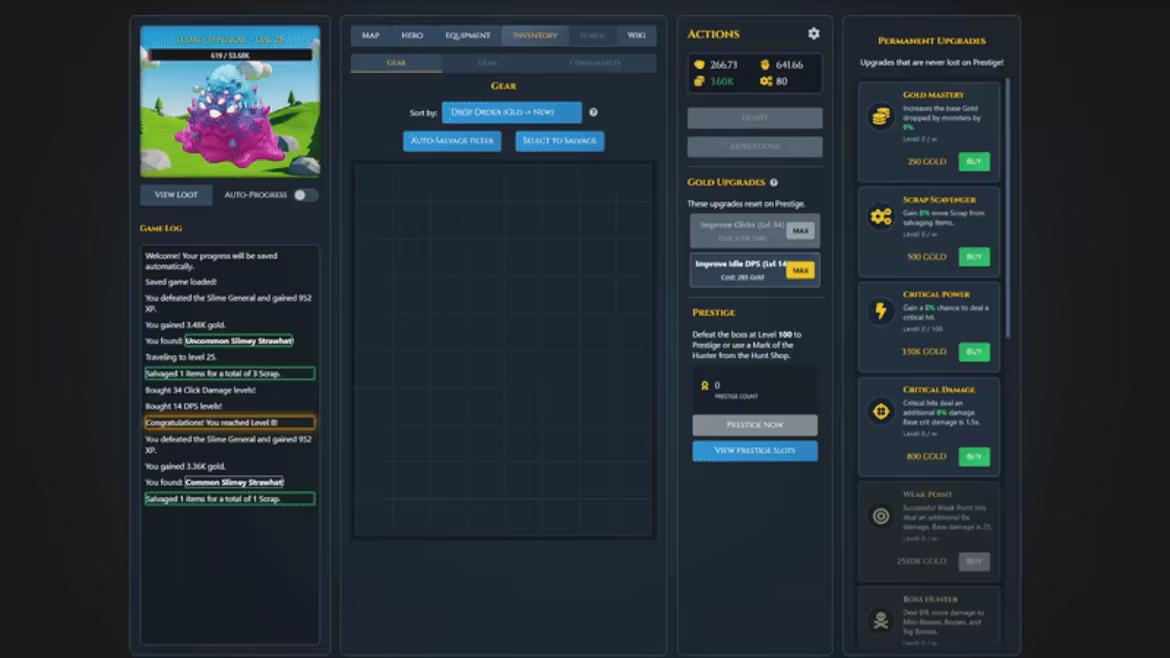Click MAX on Improve Idle DPS upgrade
Screen dimensions: 1170x658
pos(801,270)
